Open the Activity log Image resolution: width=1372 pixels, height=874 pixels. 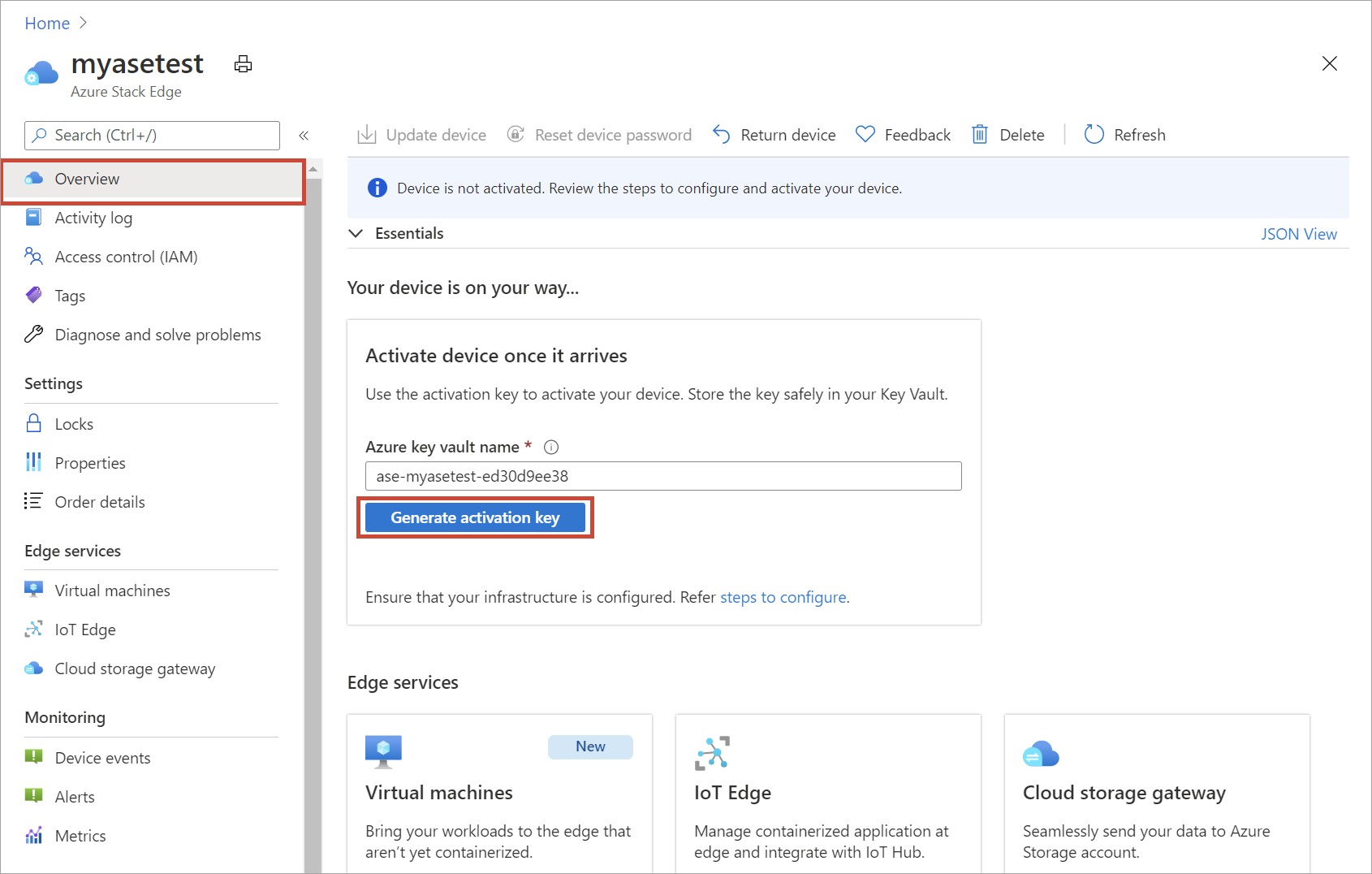(93, 218)
